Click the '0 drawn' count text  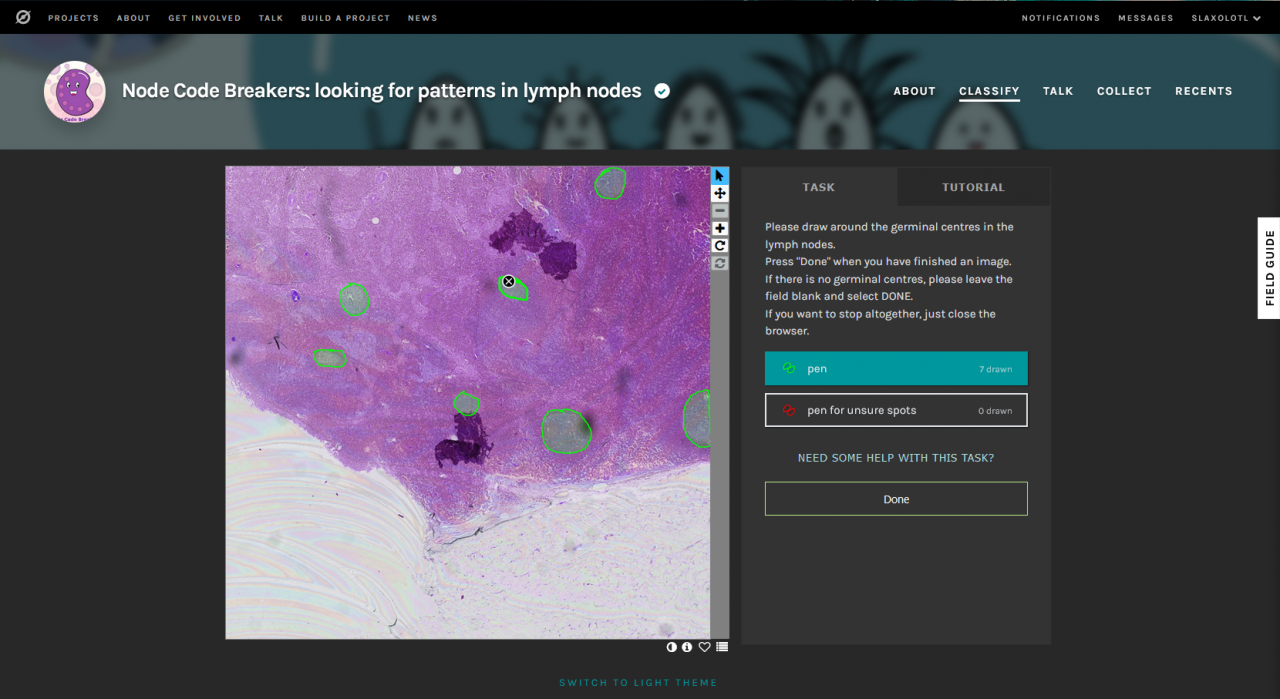click(x=995, y=411)
